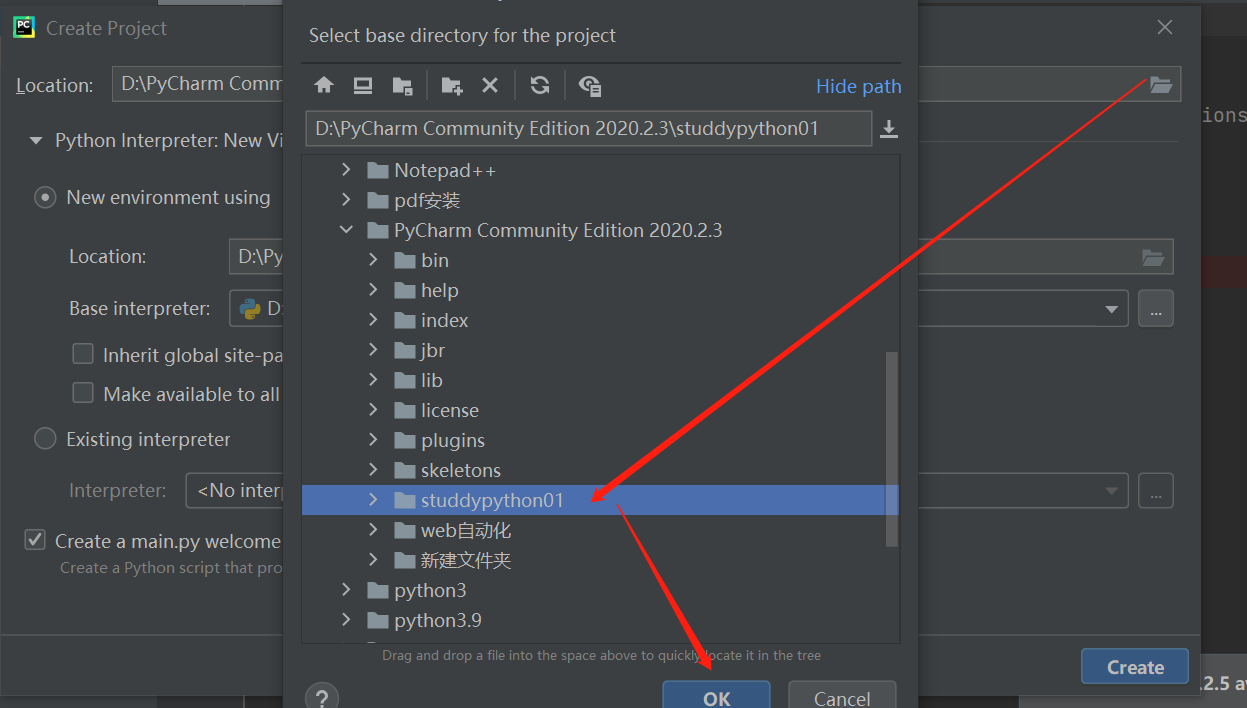Viewport: 1247px width, 708px height.
Task: Open existing Interpreter dropdown arrow
Action: (x=1111, y=491)
